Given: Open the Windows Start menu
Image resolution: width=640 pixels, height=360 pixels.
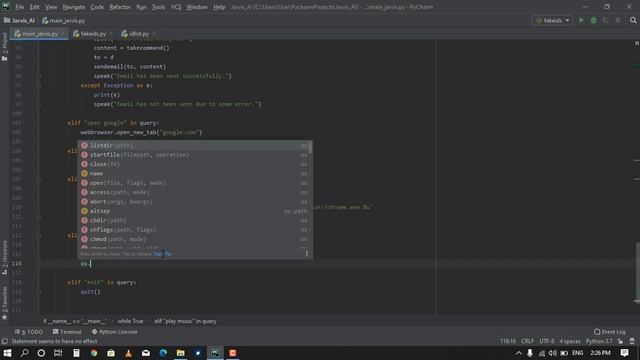Looking at the screenshot, I should 7,353.
